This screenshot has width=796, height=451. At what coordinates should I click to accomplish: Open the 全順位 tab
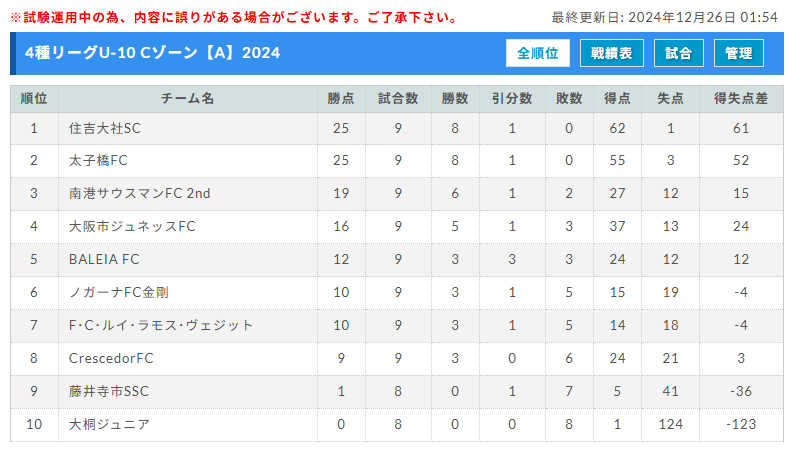[538, 53]
